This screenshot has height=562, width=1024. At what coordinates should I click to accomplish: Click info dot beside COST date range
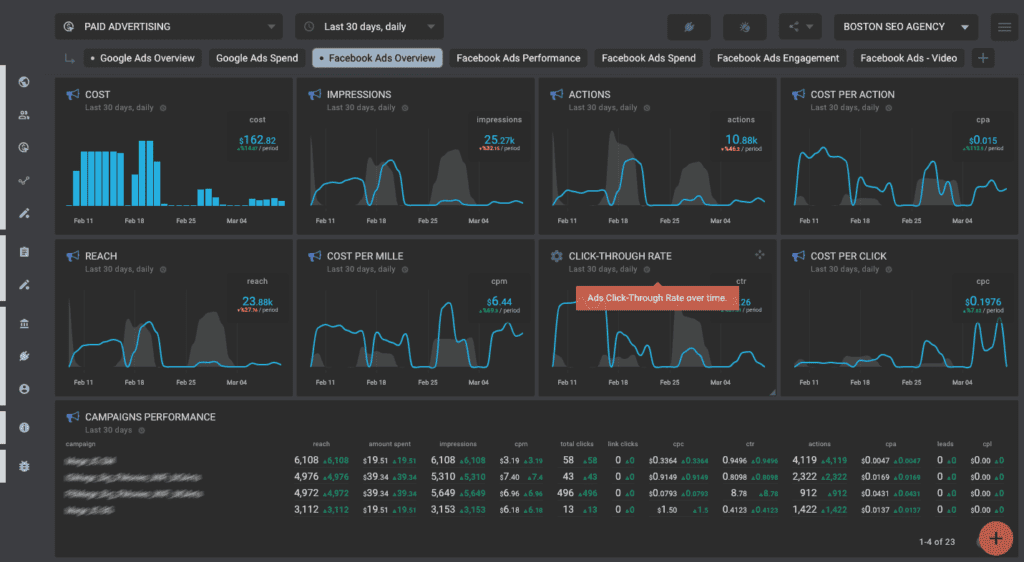pyautogui.click(x=163, y=108)
